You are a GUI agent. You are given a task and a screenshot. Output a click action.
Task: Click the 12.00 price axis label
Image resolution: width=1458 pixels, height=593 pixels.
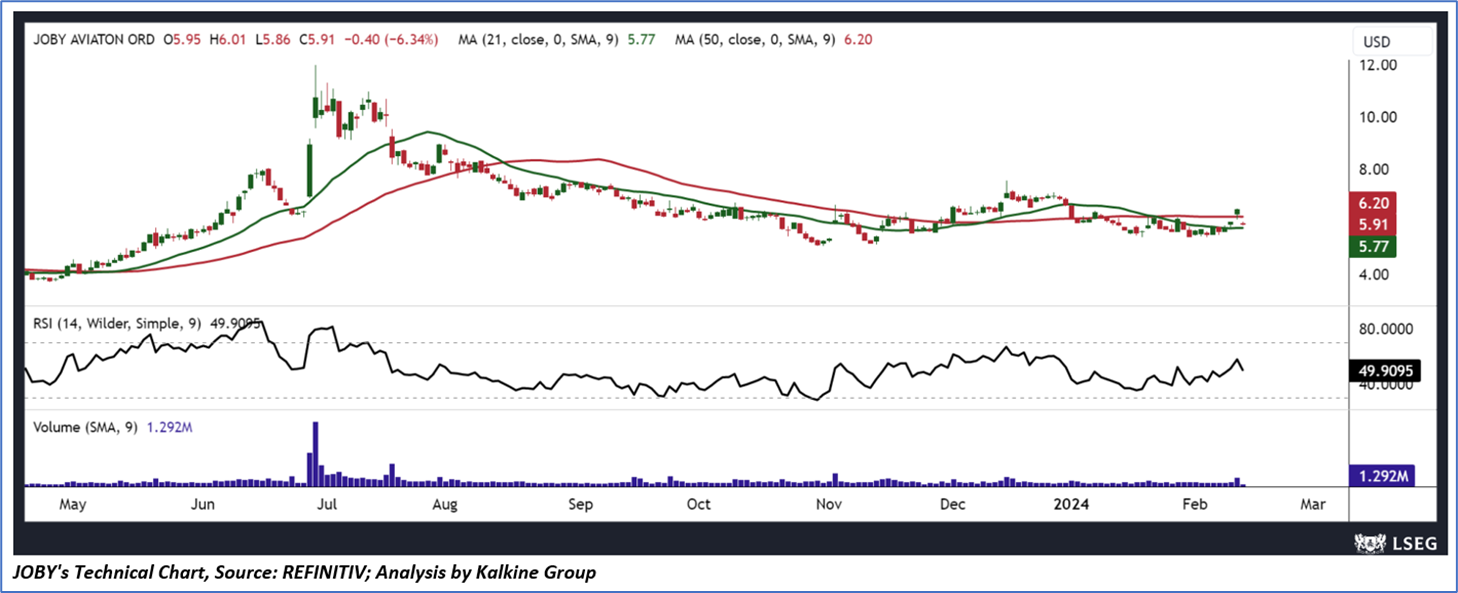pos(1377,65)
